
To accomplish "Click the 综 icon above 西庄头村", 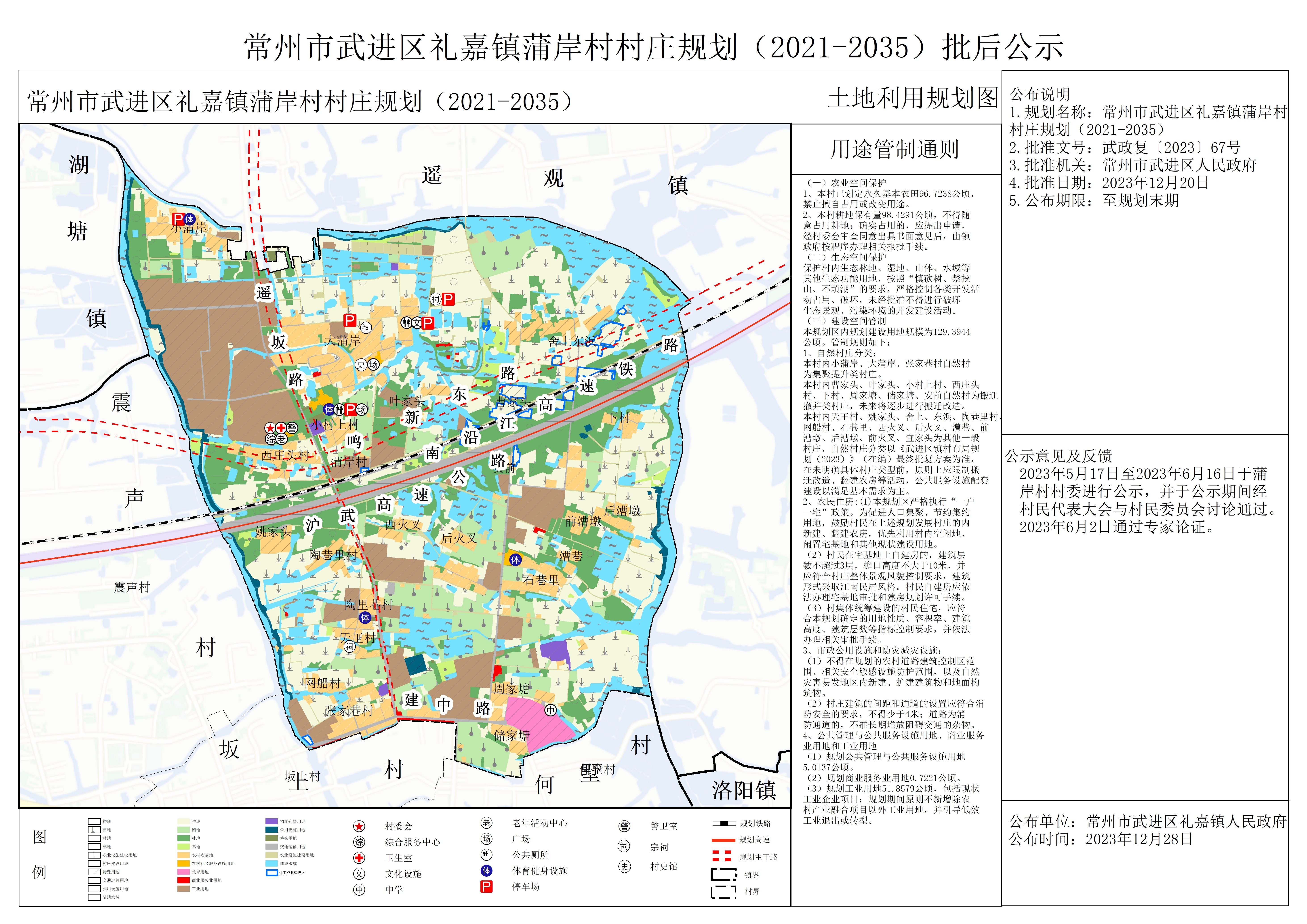I will point(271,439).
